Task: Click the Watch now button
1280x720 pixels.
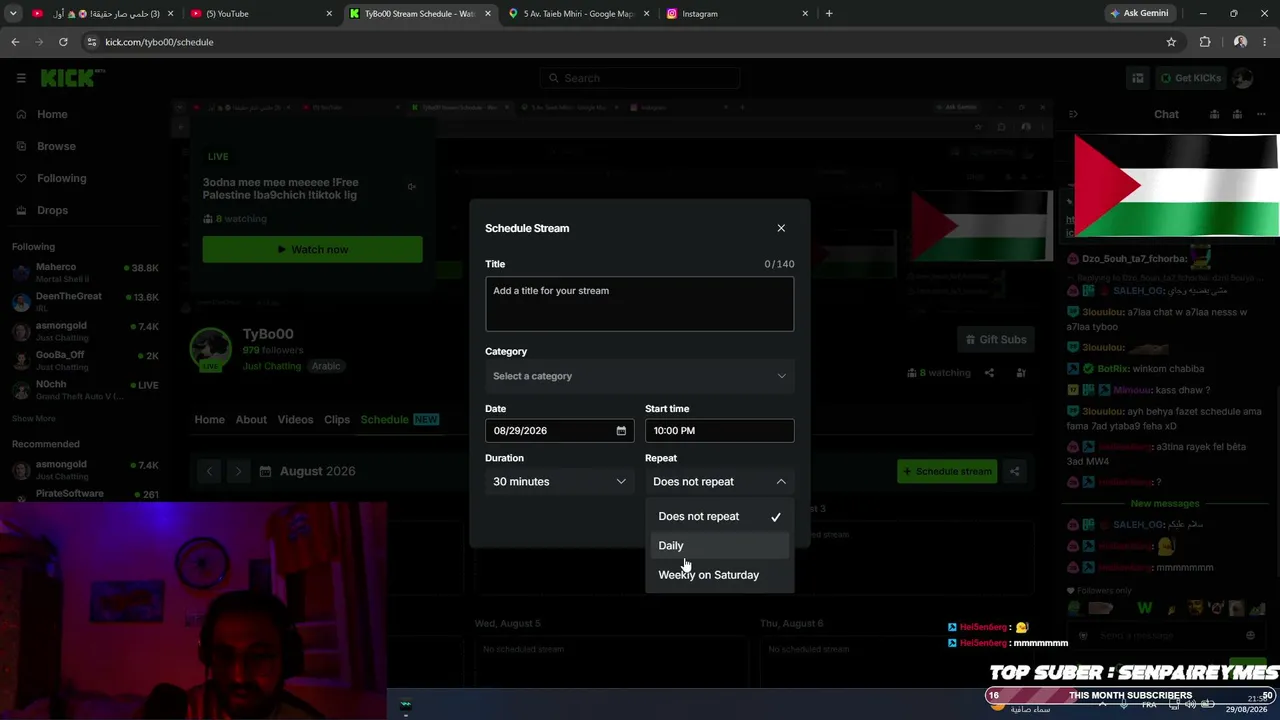Action: (312, 250)
